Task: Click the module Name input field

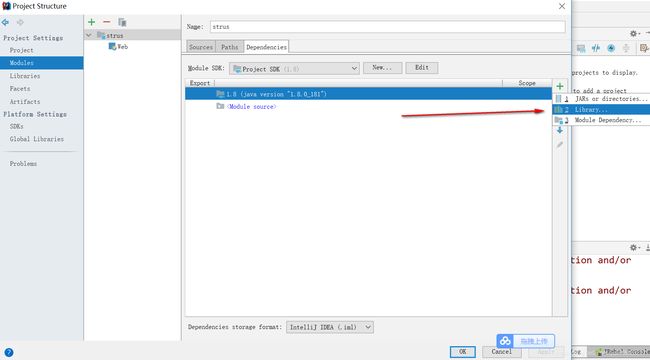Action: [388, 27]
